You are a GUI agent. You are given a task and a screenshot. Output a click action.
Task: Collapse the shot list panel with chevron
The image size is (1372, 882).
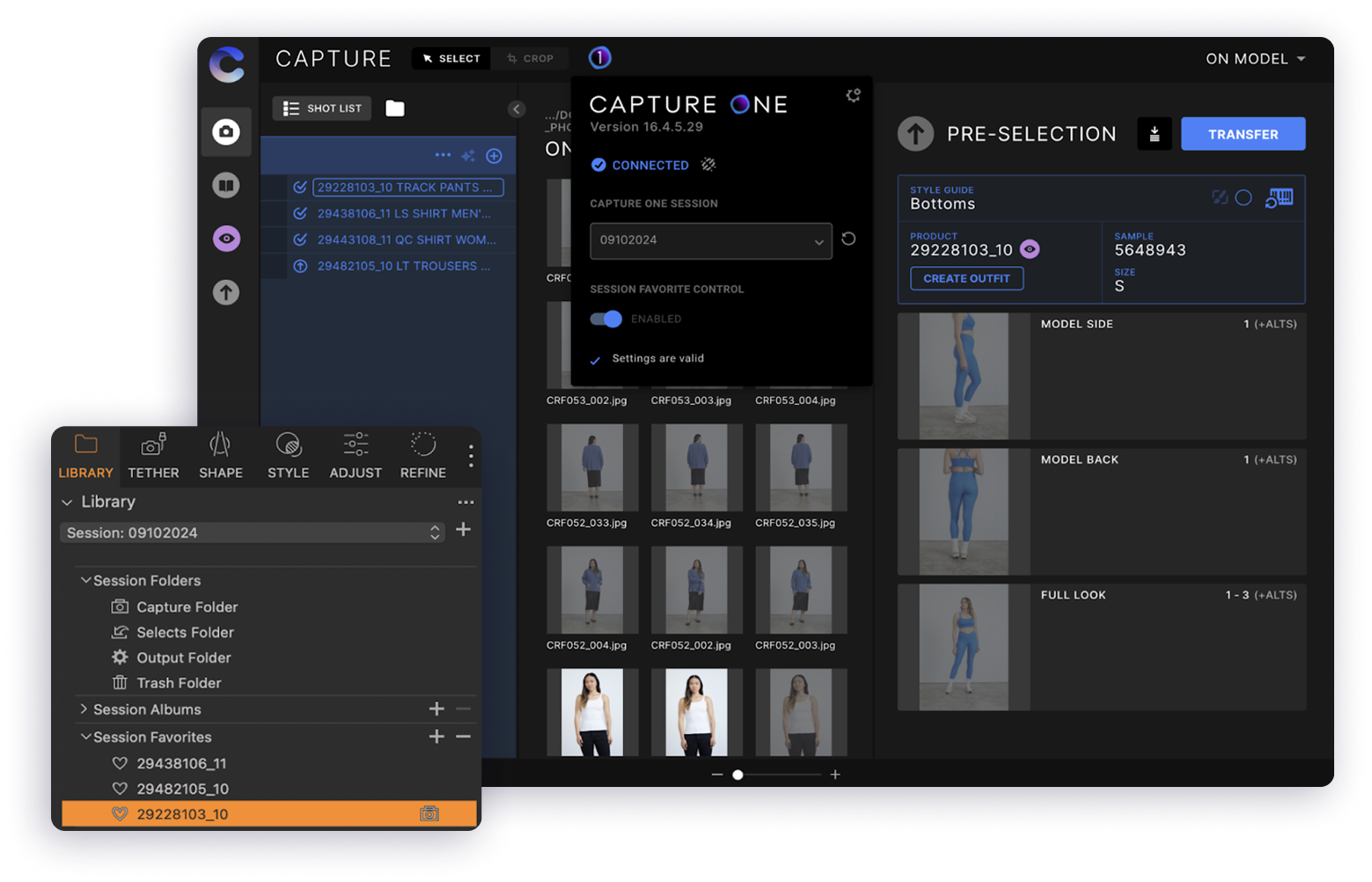coord(517,109)
